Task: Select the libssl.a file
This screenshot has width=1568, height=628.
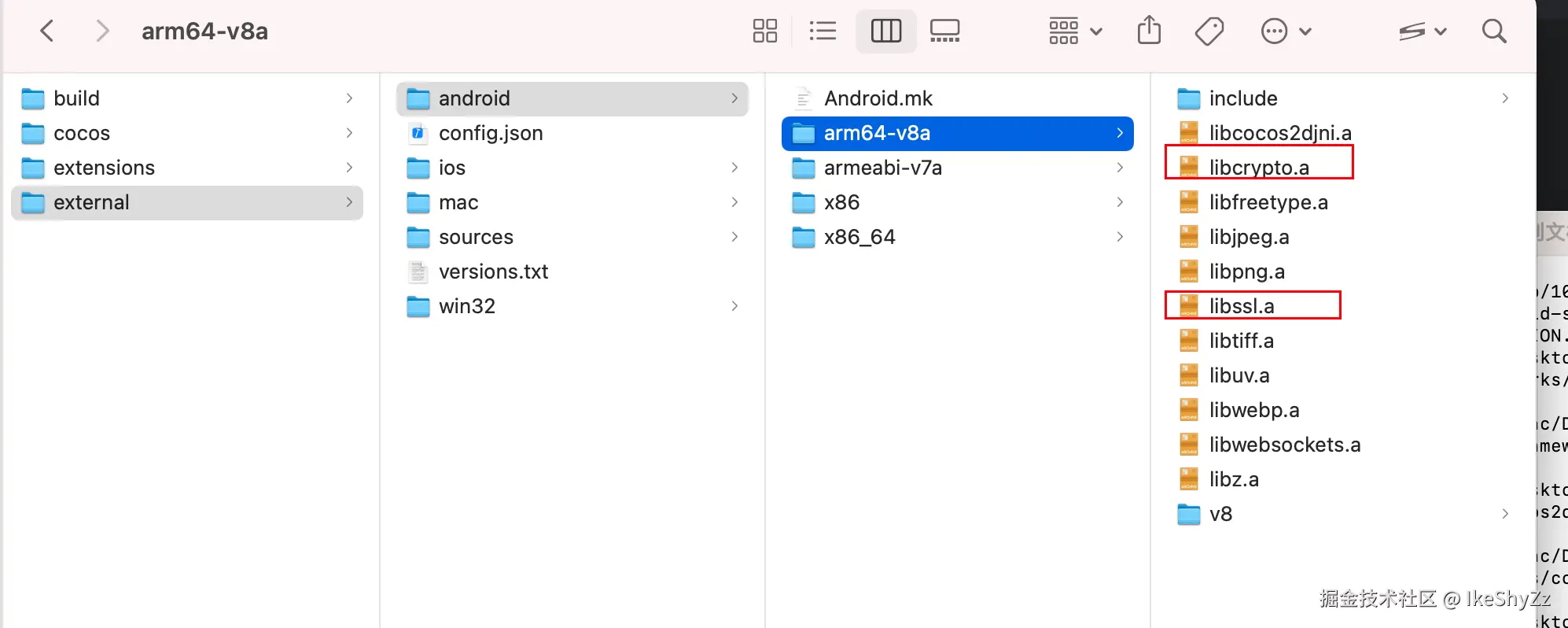Action: point(1241,306)
